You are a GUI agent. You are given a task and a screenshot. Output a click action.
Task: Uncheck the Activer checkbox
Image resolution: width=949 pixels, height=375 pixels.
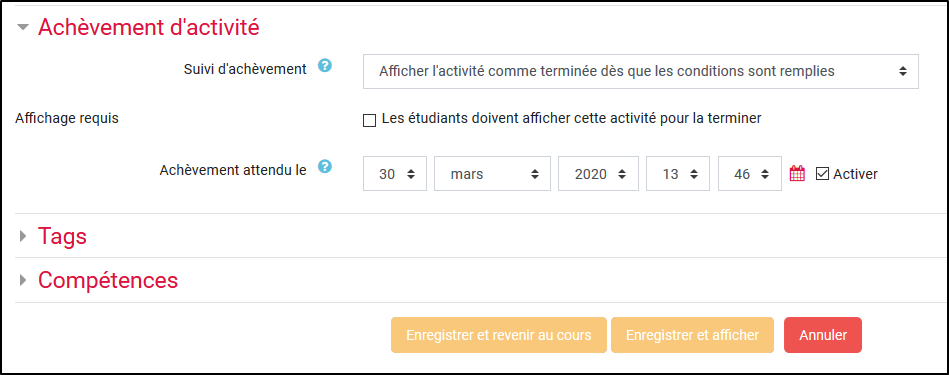point(823,174)
